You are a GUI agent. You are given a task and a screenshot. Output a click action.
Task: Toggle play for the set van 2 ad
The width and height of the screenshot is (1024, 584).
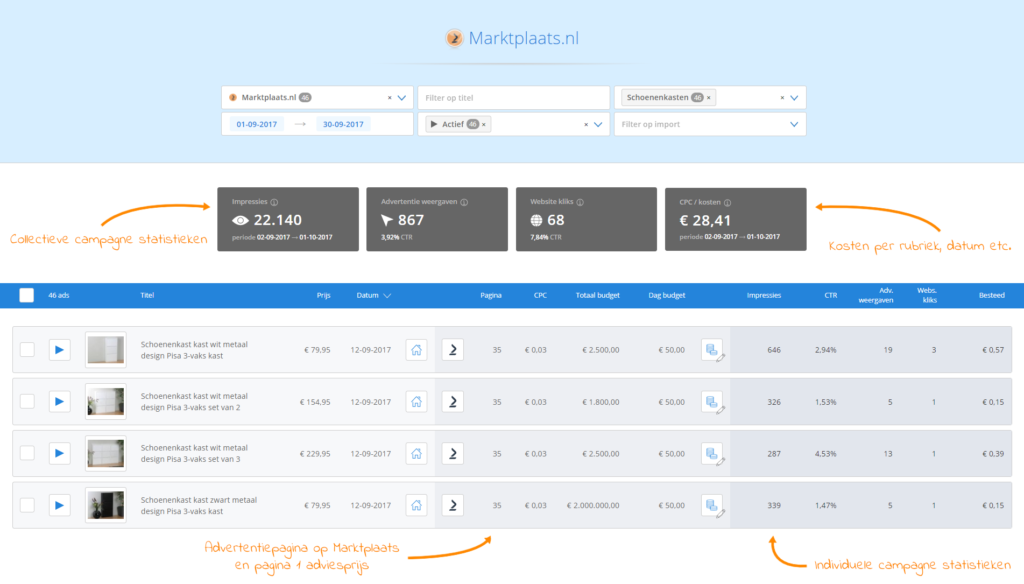pyautogui.click(x=59, y=401)
